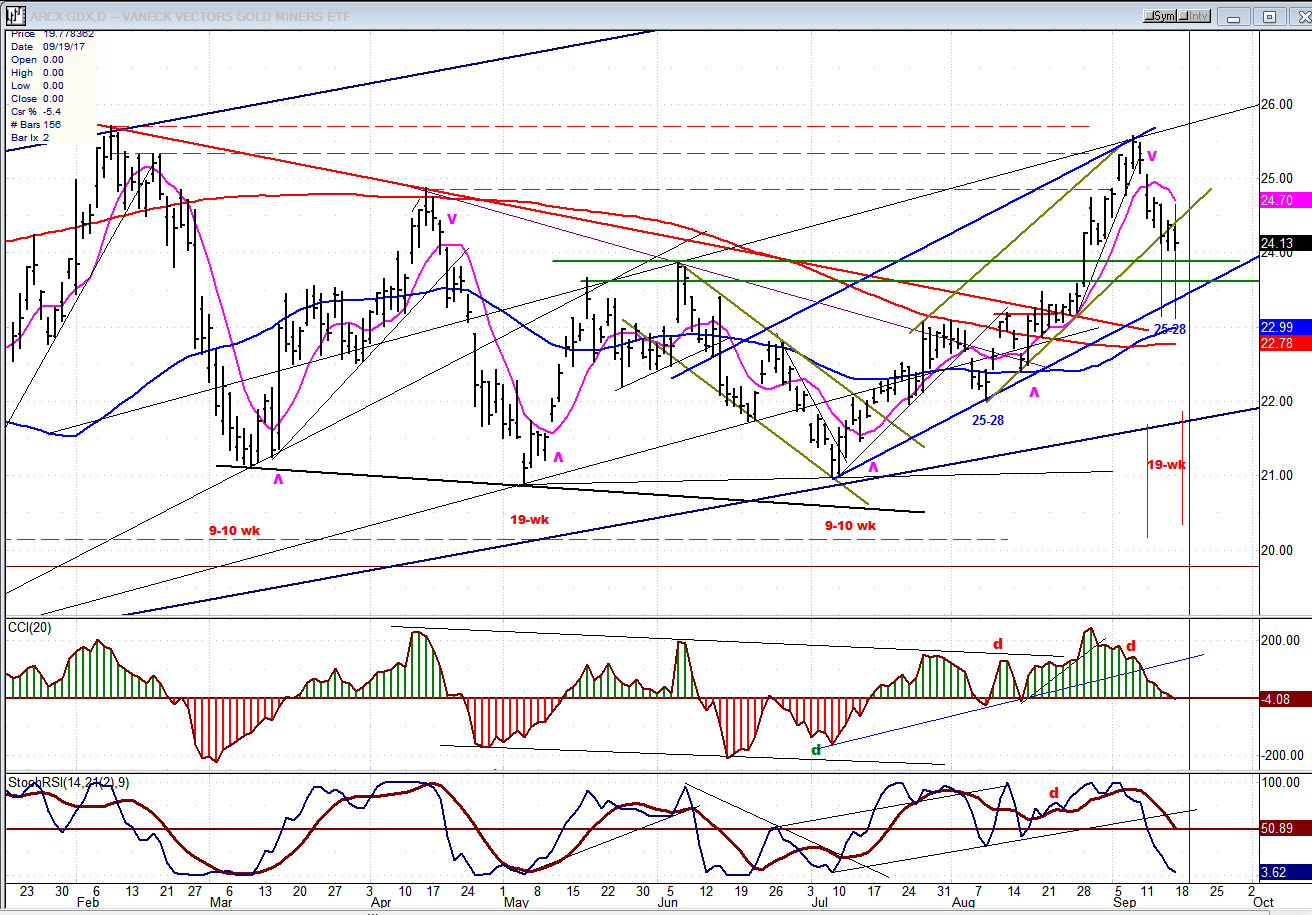
Task: Close the GDX chart window
Action: click(x=1297, y=16)
